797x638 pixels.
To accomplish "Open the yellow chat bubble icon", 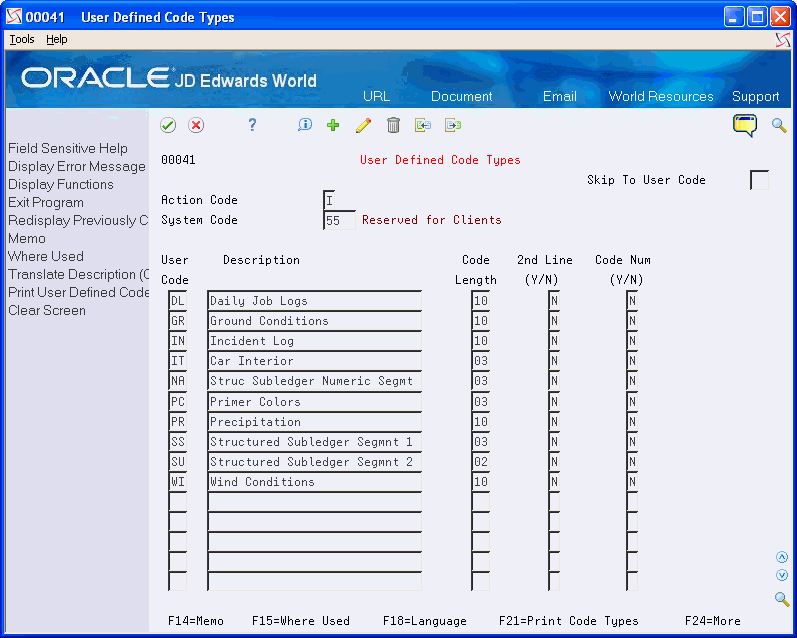I will pyautogui.click(x=745, y=125).
